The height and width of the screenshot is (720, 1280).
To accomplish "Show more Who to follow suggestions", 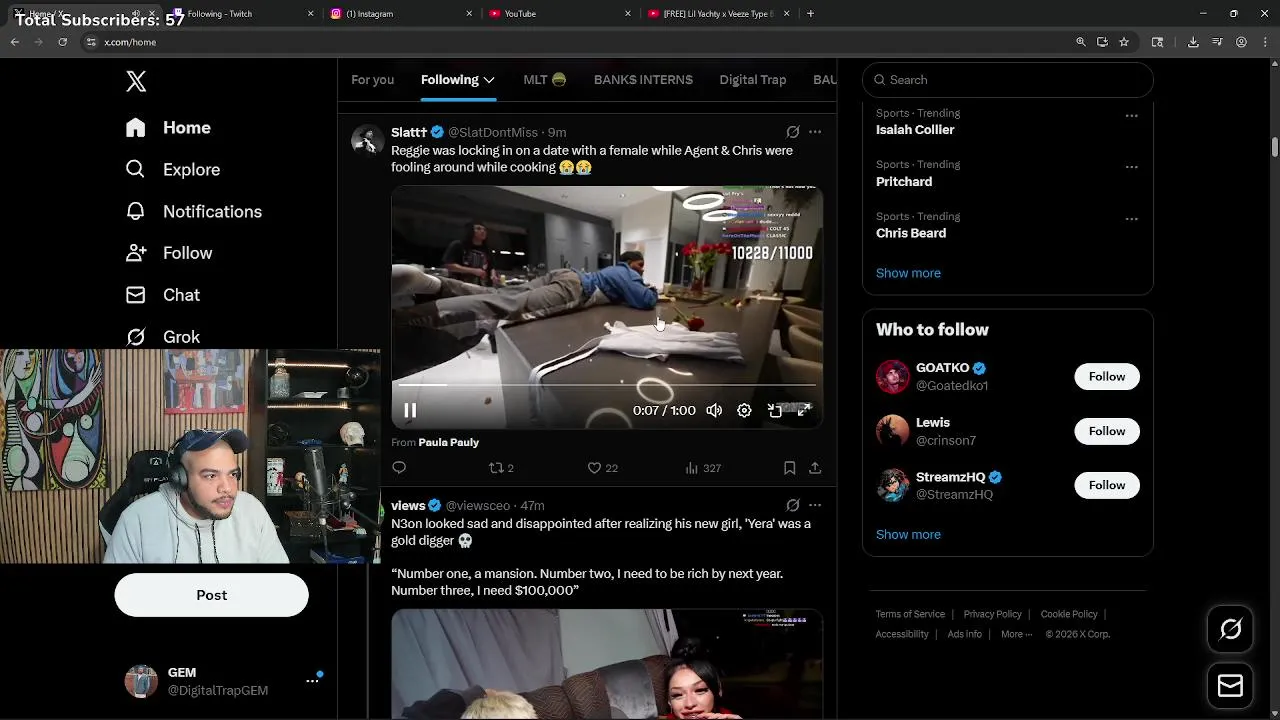I will tap(908, 535).
